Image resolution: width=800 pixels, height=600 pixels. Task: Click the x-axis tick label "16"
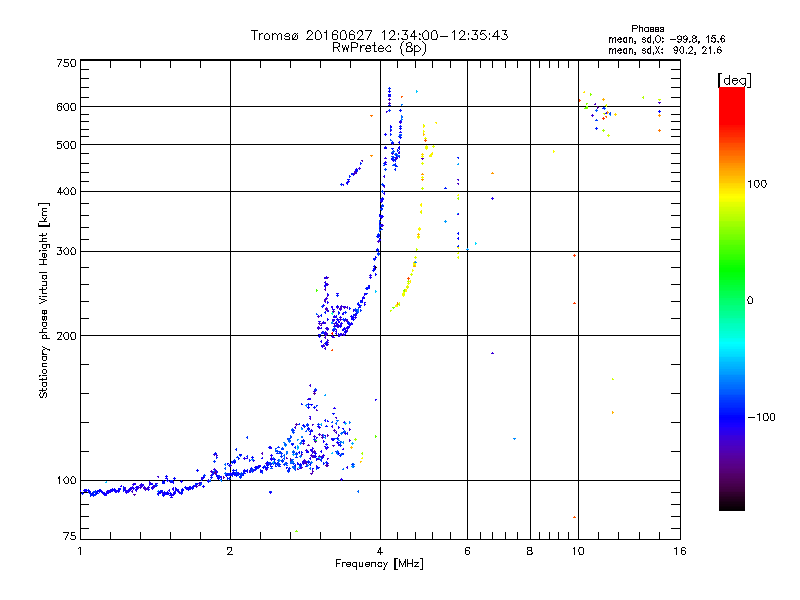point(680,551)
